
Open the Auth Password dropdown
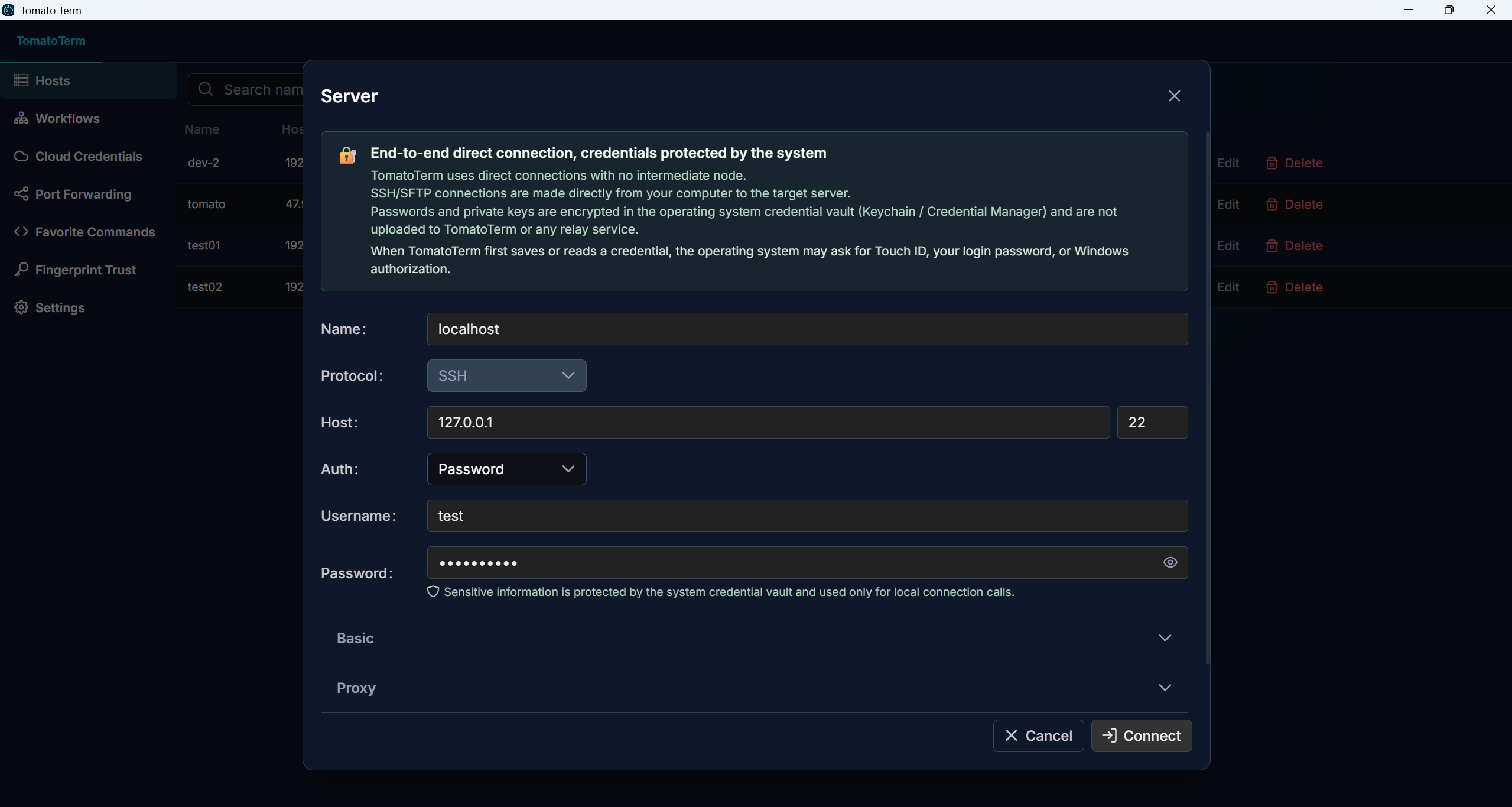click(506, 469)
